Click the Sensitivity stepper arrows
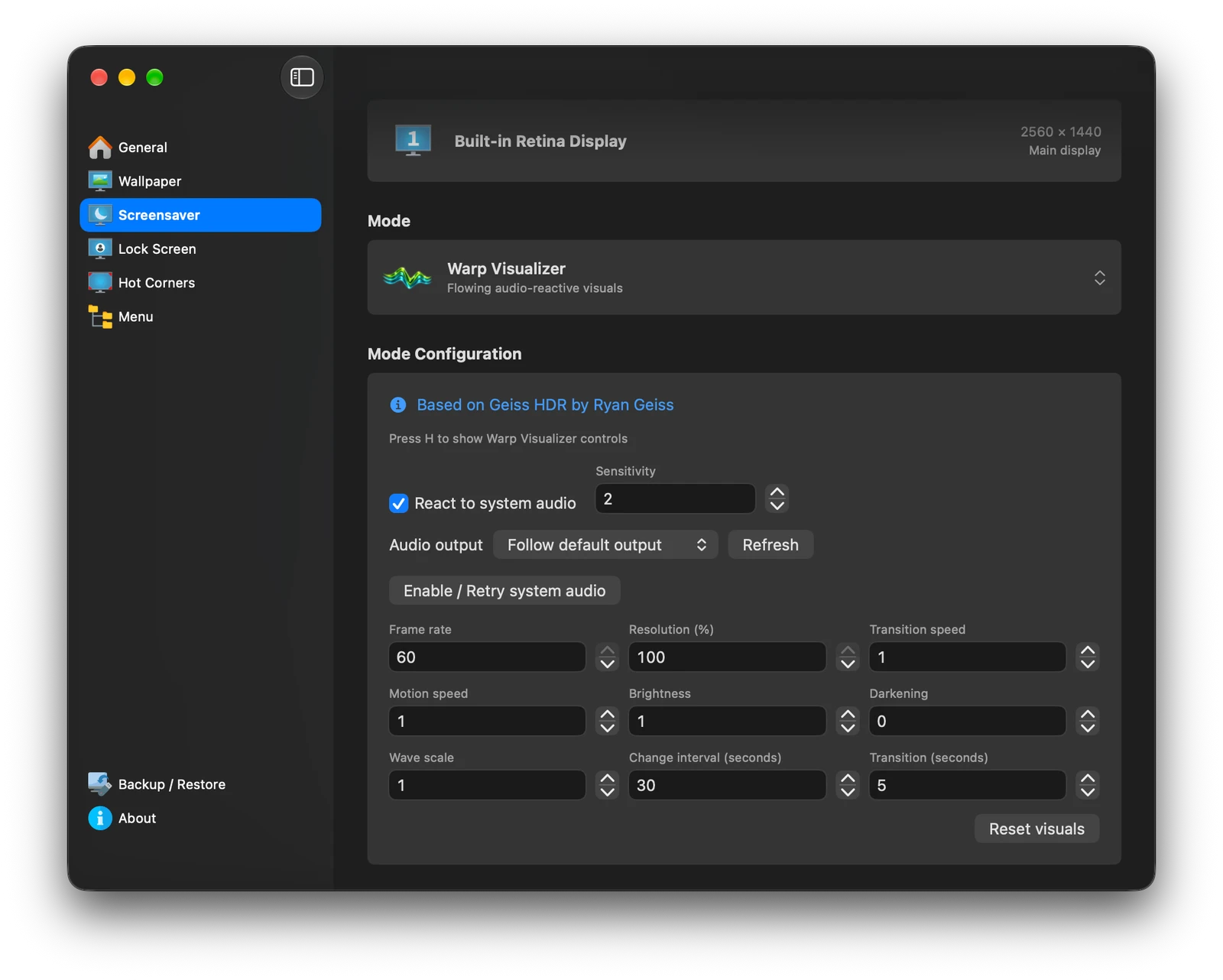The width and height of the screenshot is (1223, 980). click(x=777, y=498)
